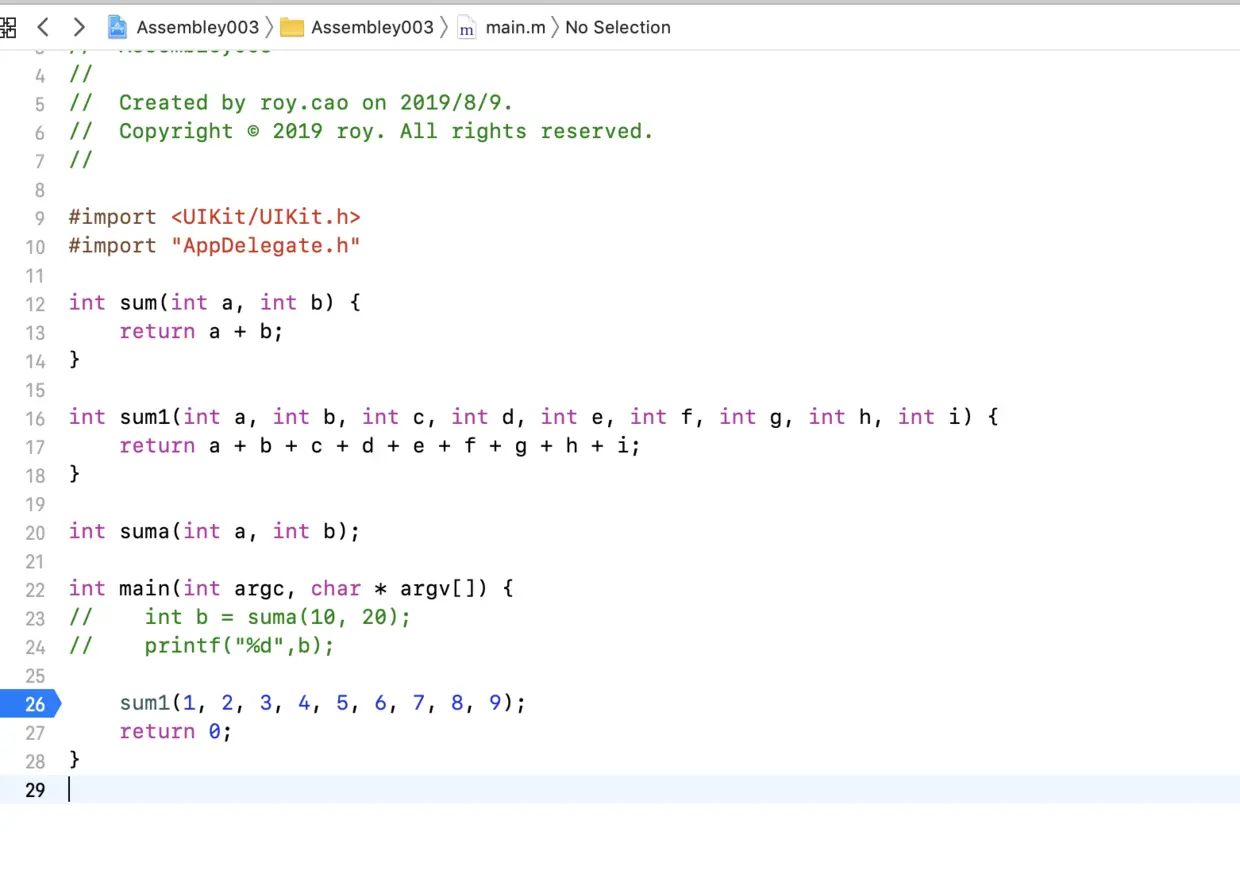1240x878 pixels.
Task: Click the forward navigation chevron
Action: tap(78, 27)
